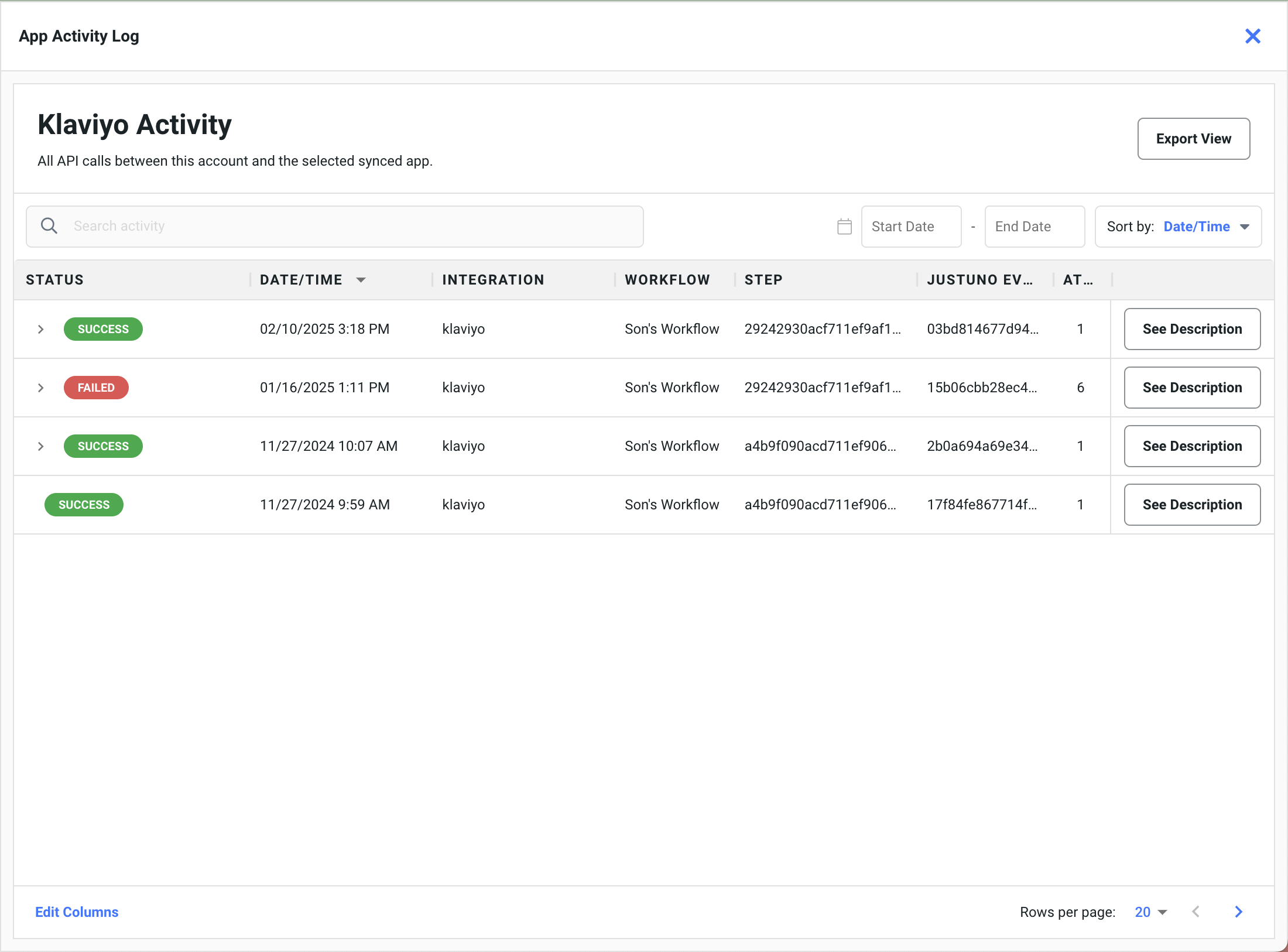Click the INTEGRATION column header

click(x=493, y=280)
